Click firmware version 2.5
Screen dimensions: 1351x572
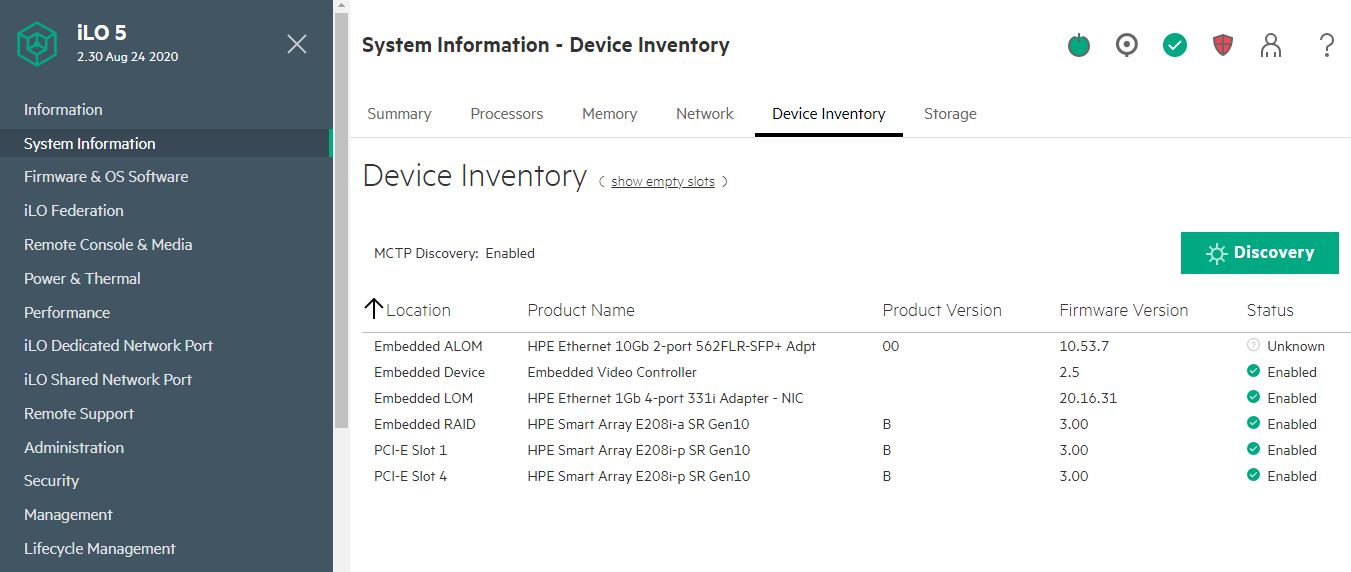click(1070, 372)
